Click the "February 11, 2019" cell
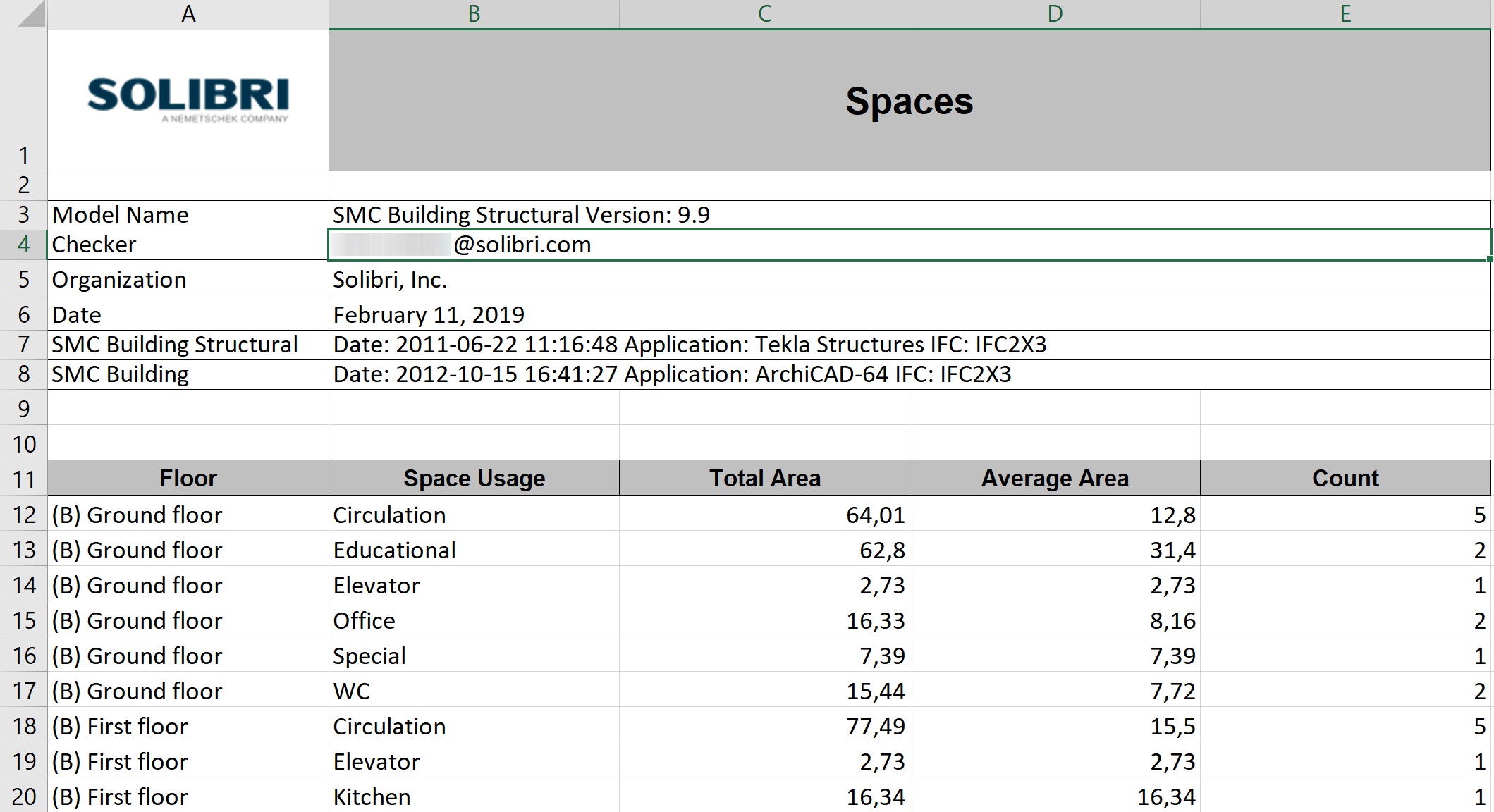The image size is (1494, 812). click(x=910, y=313)
